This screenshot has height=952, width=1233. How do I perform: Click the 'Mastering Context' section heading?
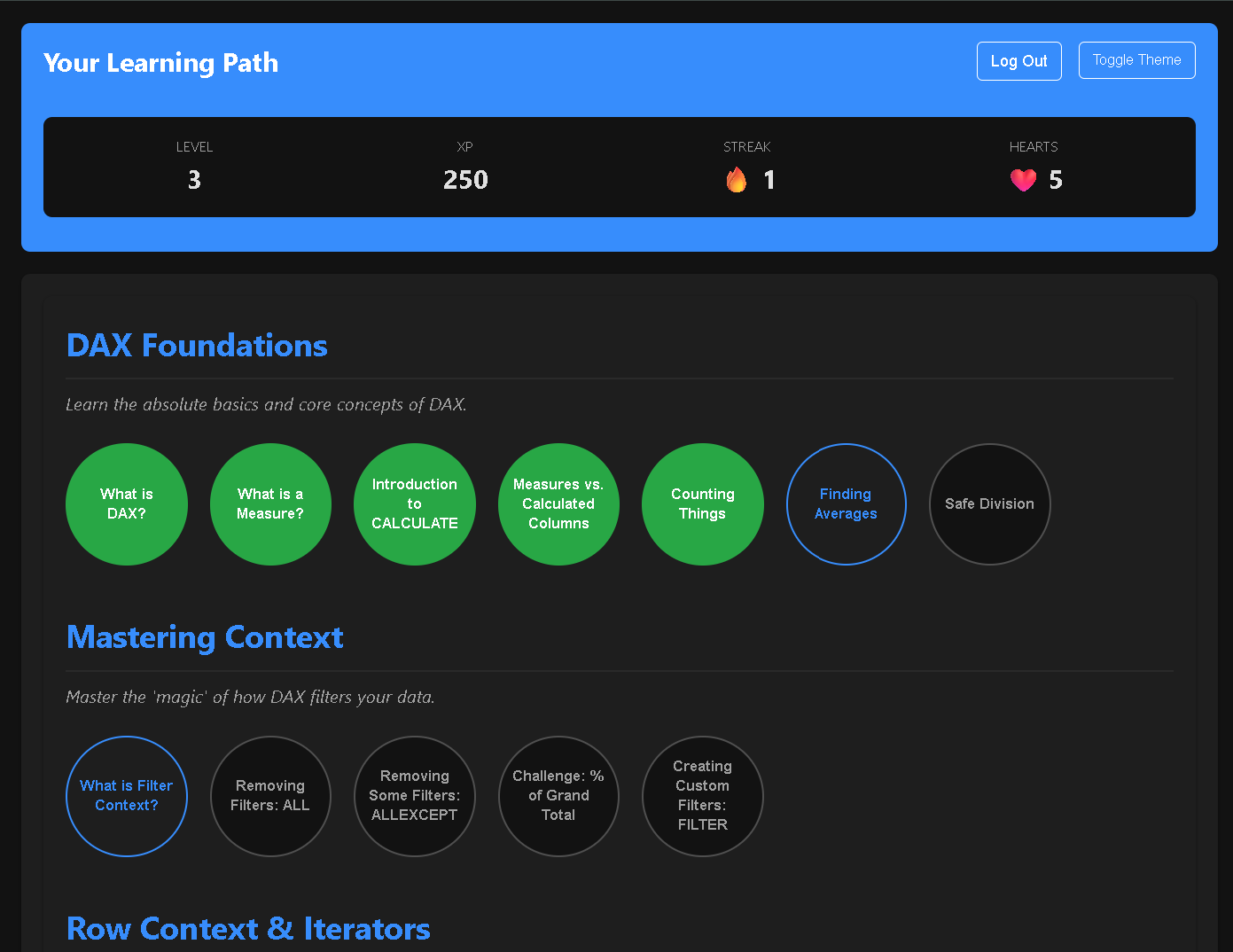(x=205, y=637)
